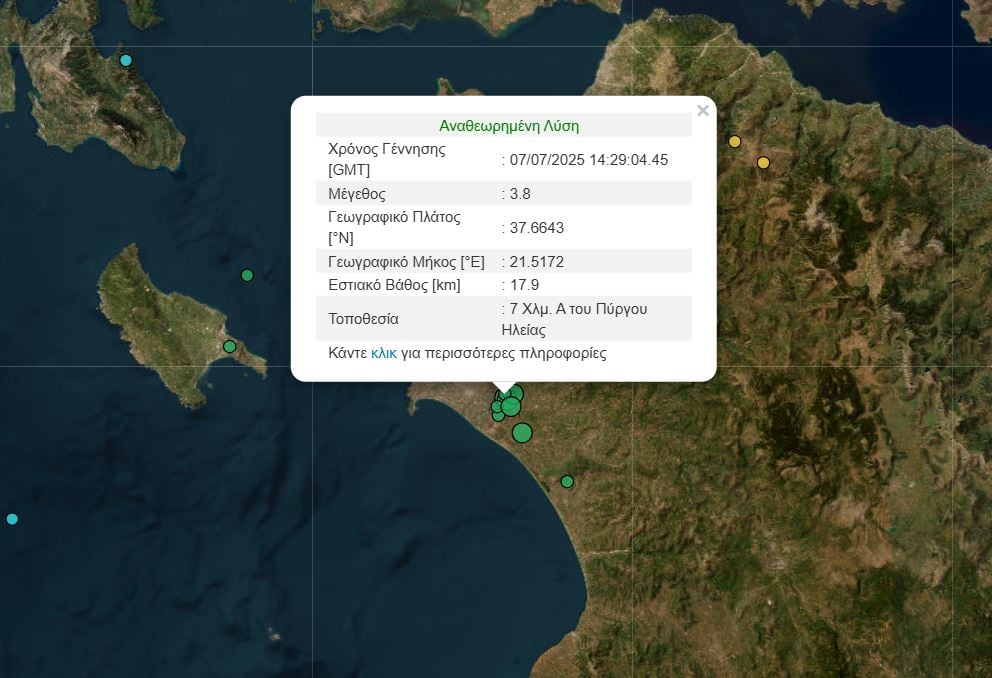The height and width of the screenshot is (678, 992).
Task: Click the focal depth value 17.9
Action: click(x=524, y=285)
